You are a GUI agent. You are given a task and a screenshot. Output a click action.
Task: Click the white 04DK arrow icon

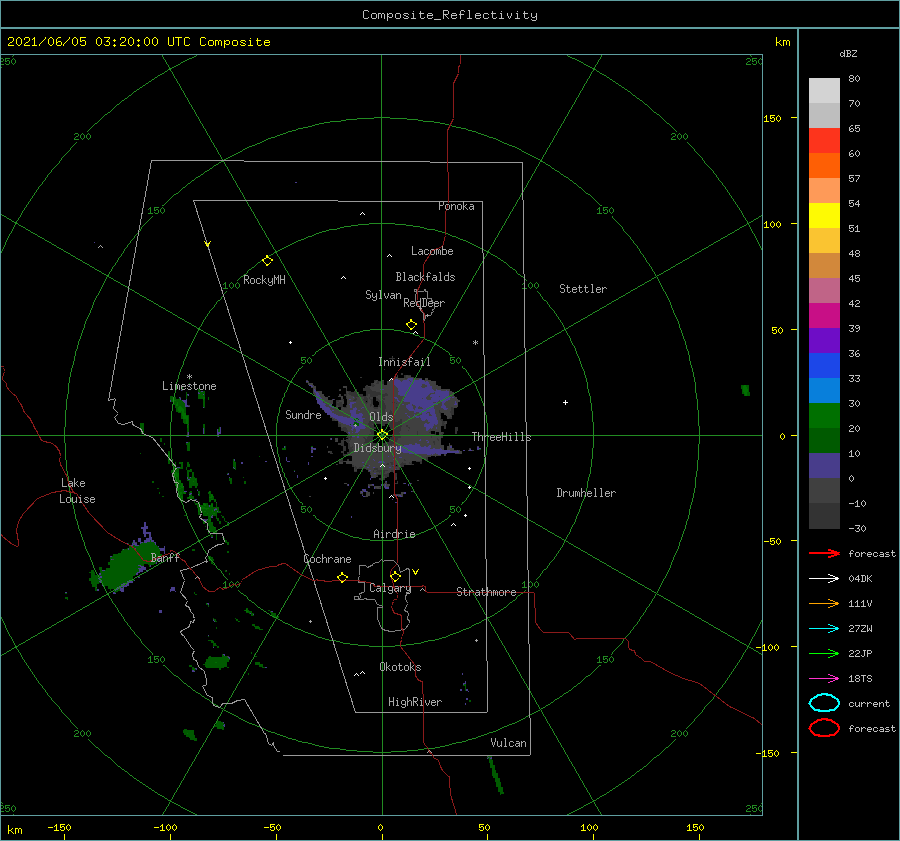(824, 578)
